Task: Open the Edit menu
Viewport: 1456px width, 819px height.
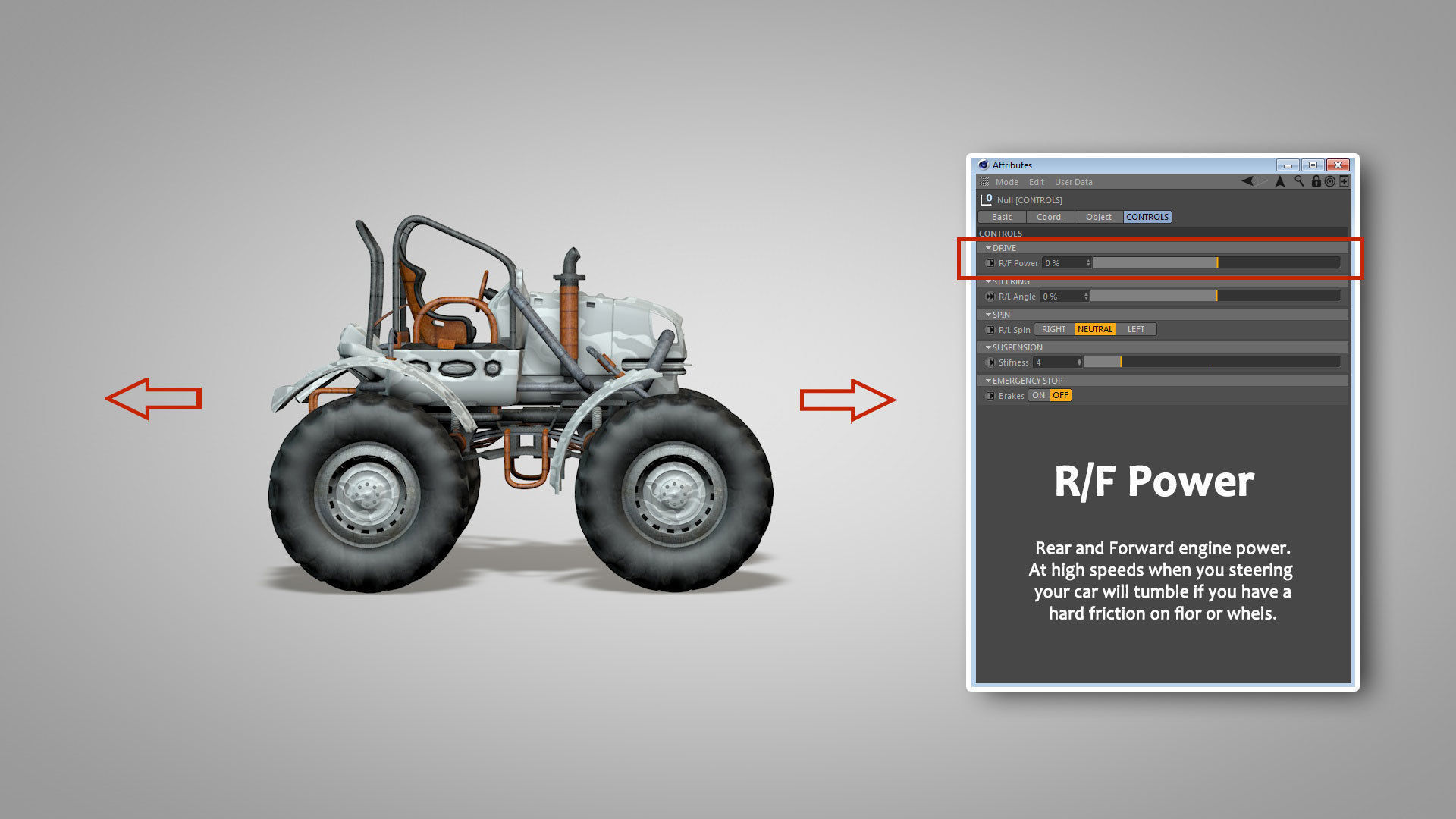Action: (x=1036, y=182)
